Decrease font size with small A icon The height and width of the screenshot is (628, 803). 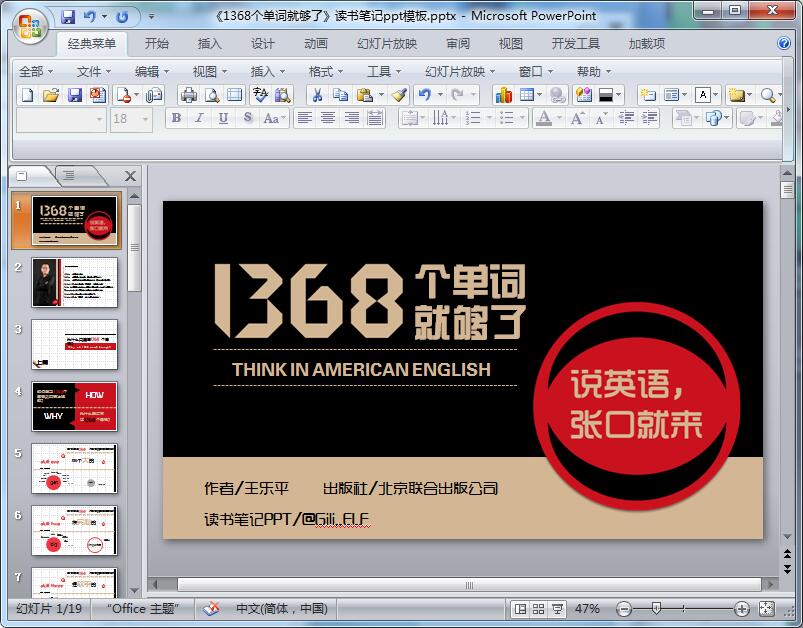coord(600,119)
